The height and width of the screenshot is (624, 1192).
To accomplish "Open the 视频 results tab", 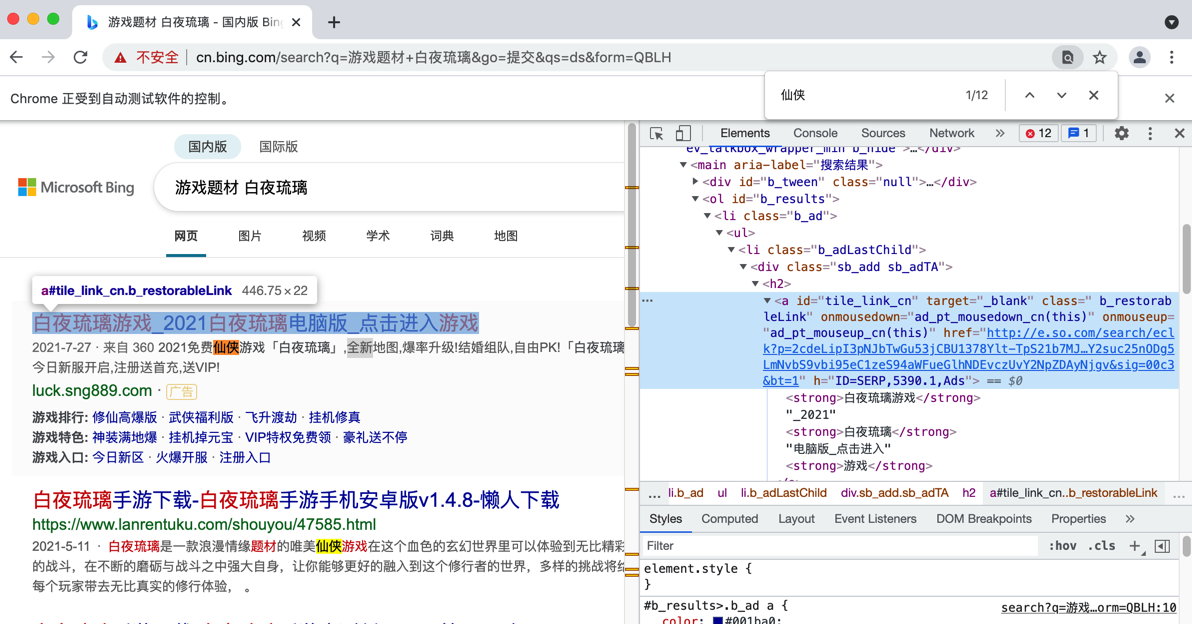I will (313, 236).
